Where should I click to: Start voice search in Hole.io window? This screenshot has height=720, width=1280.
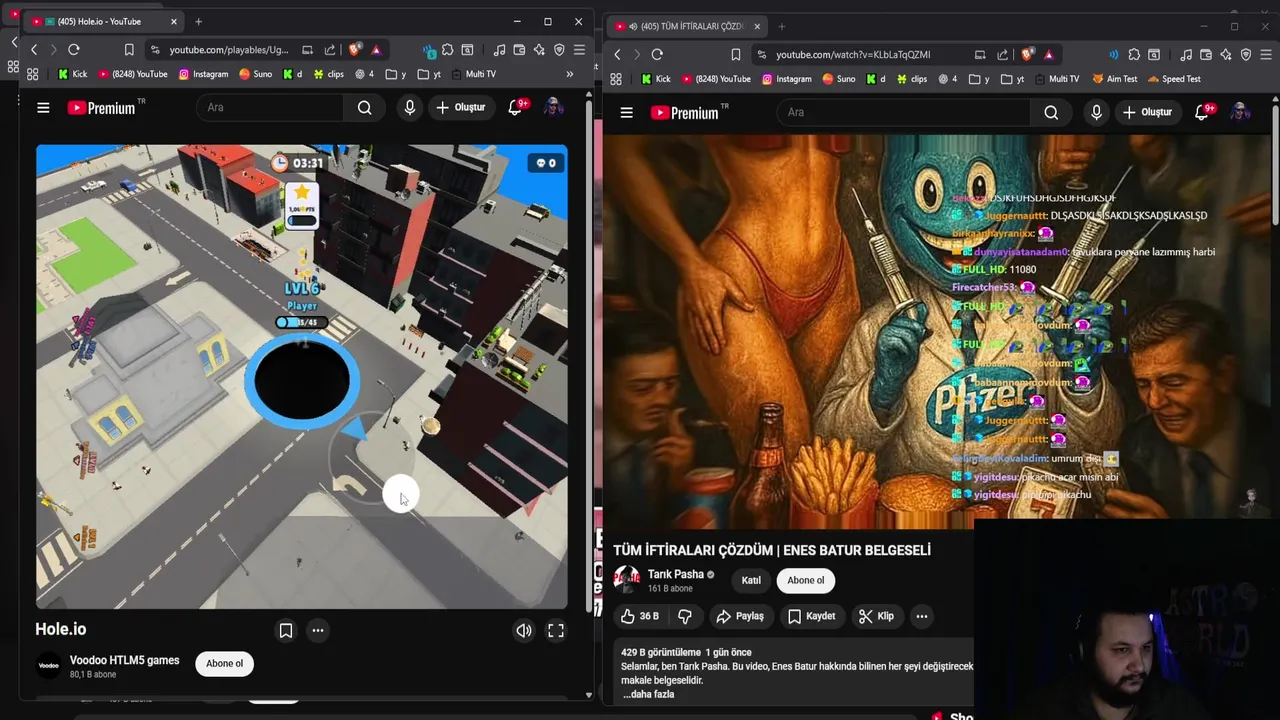(x=410, y=107)
